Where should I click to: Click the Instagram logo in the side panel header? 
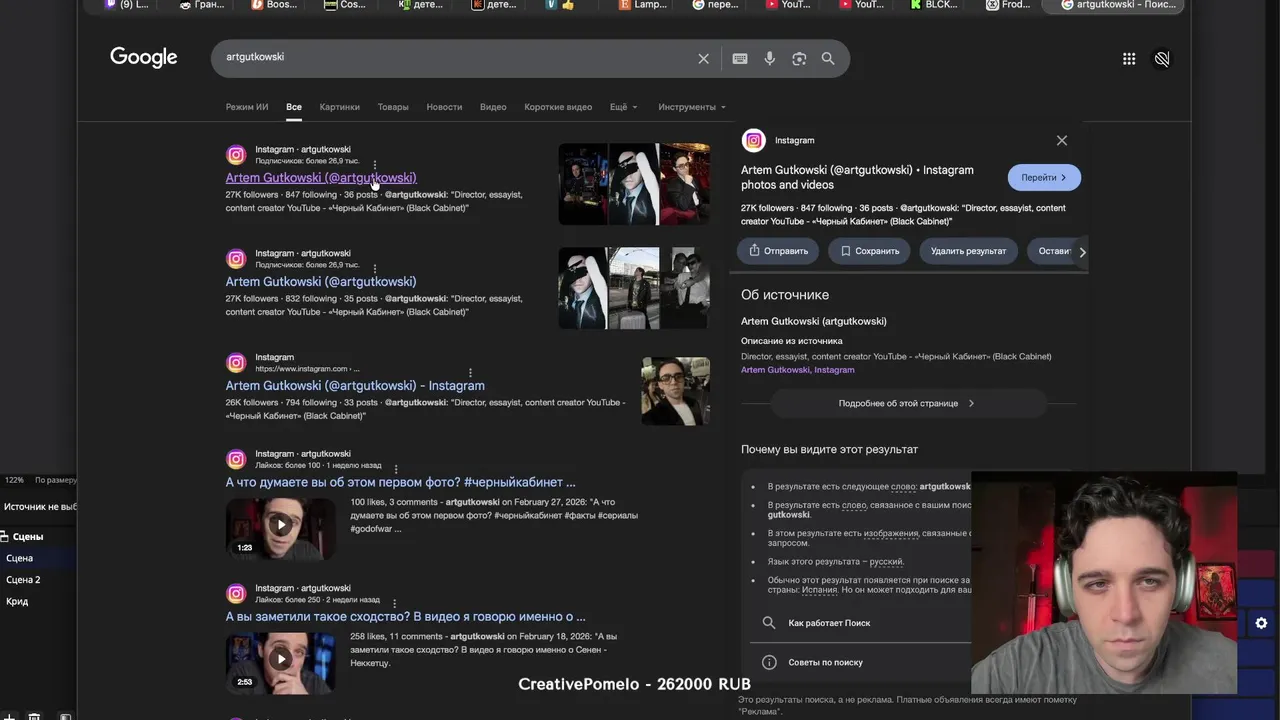[x=754, y=141]
